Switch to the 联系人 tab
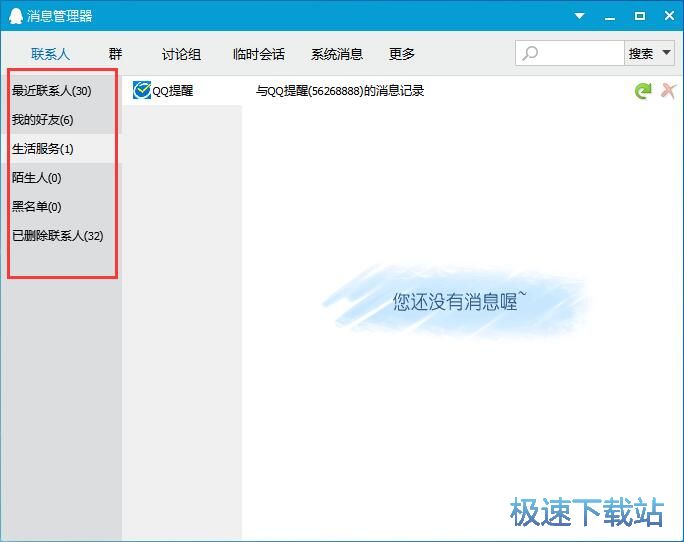684x542 pixels. pyautogui.click(x=50, y=54)
